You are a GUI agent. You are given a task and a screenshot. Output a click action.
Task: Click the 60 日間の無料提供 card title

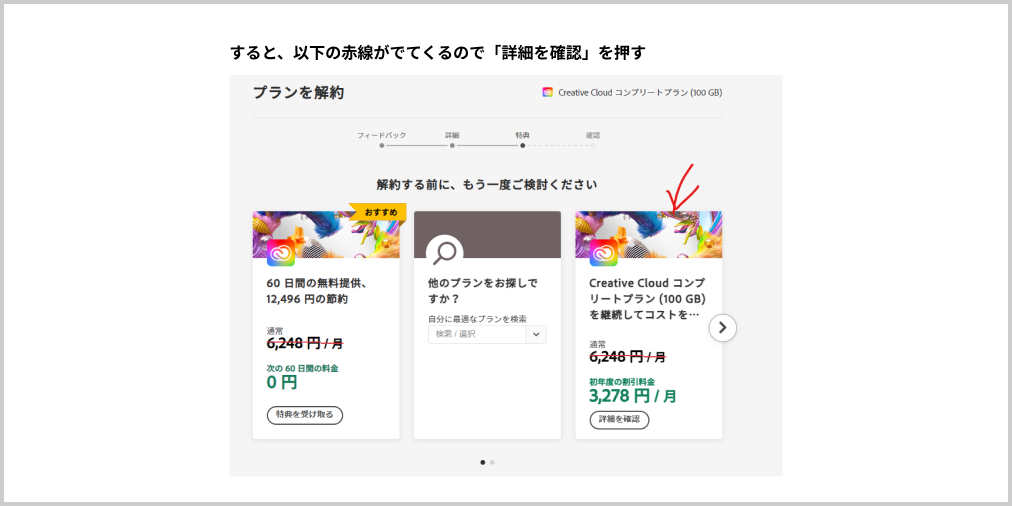tap(318, 291)
